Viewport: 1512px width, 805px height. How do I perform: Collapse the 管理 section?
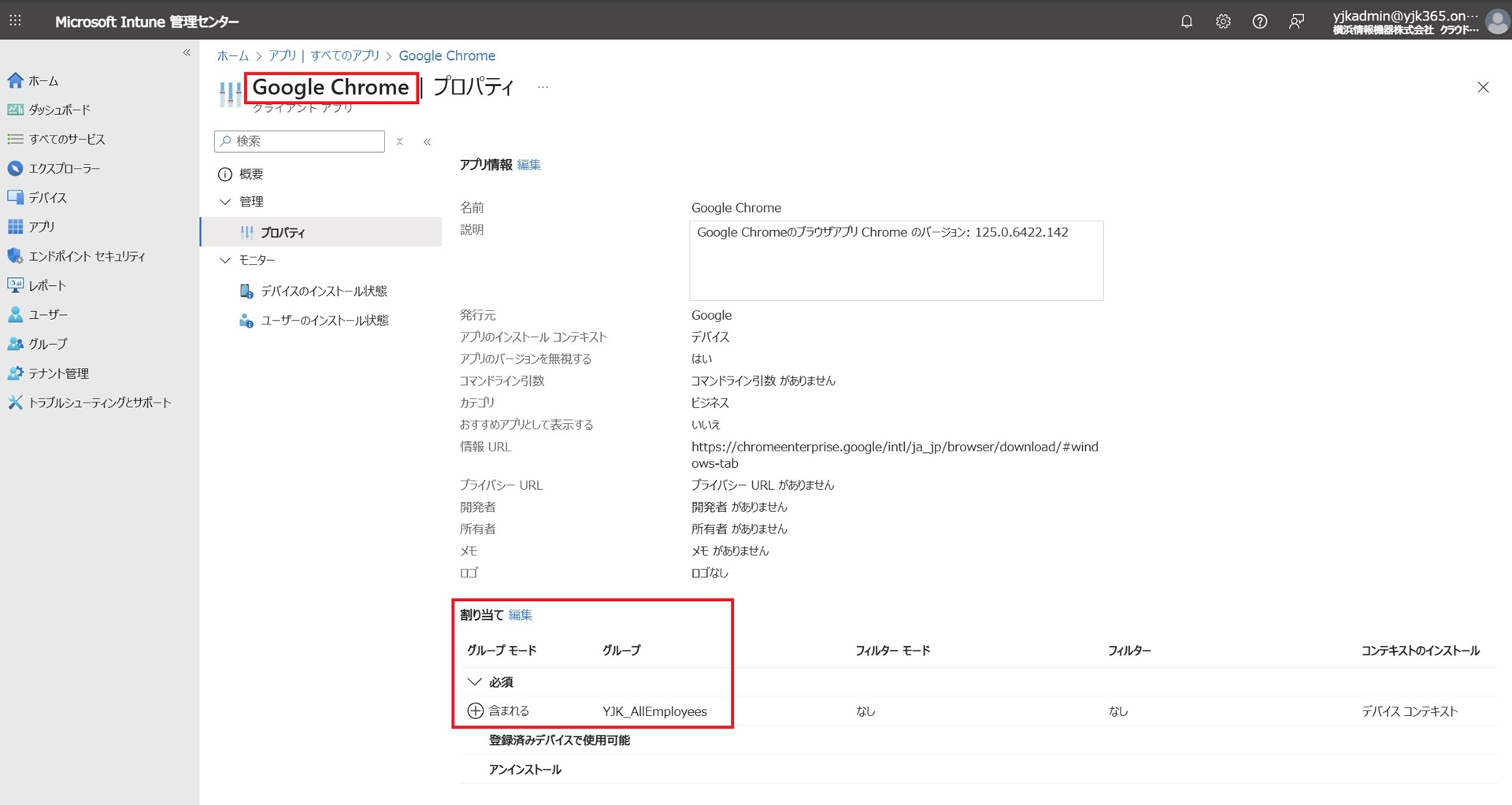click(x=225, y=202)
